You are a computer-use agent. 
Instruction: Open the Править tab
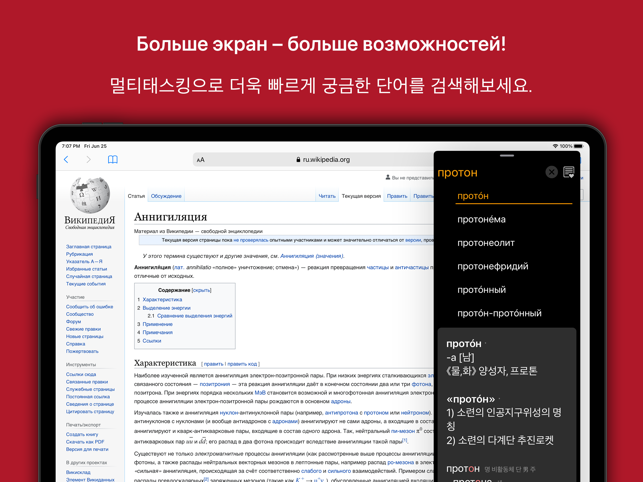click(397, 196)
